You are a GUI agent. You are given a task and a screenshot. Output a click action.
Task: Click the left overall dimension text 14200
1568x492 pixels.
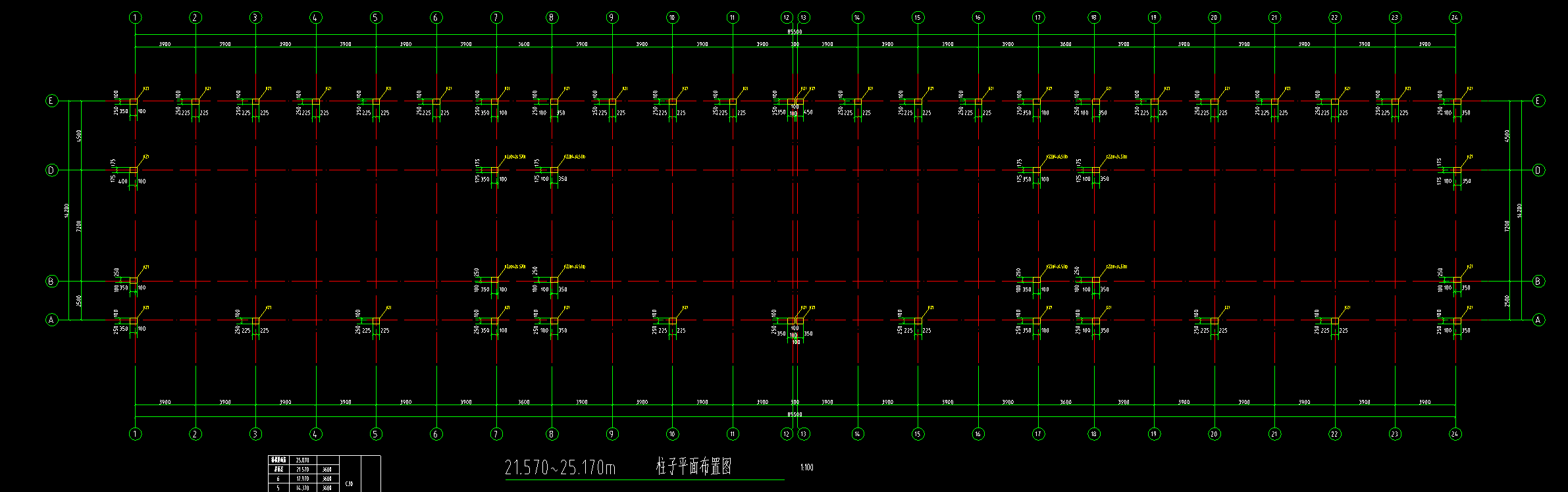click(66, 210)
